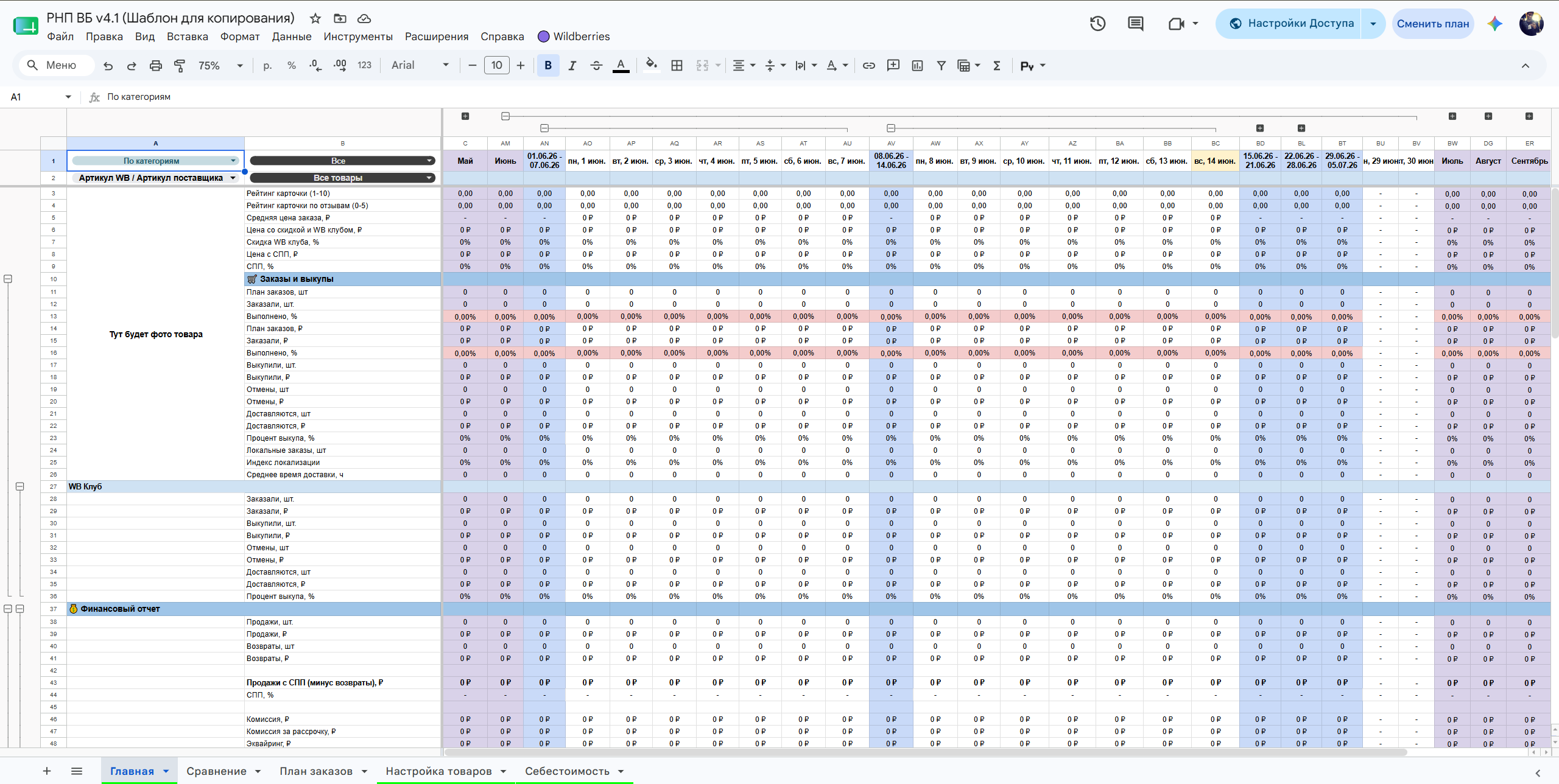The height and width of the screenshot is (784, 1559).
Task: Open the text color picker
Action: point(621,66)
